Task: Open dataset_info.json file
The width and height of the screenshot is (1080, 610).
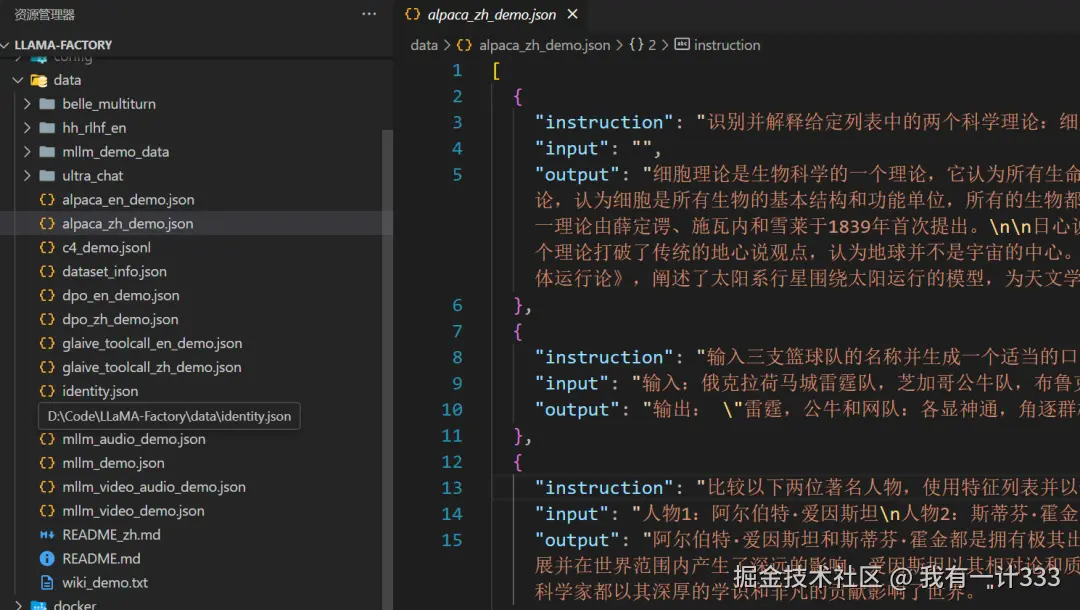Action: pos(114,271)
